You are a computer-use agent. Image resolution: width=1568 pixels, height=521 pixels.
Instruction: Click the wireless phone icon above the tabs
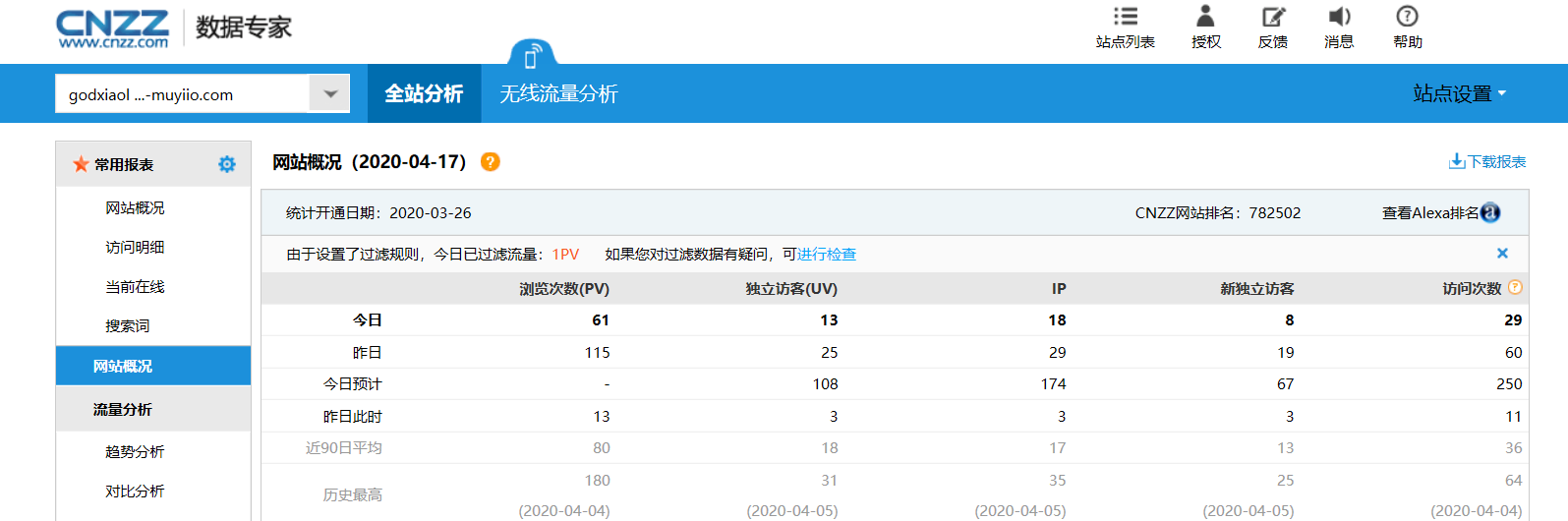click(x=532, y=54)
